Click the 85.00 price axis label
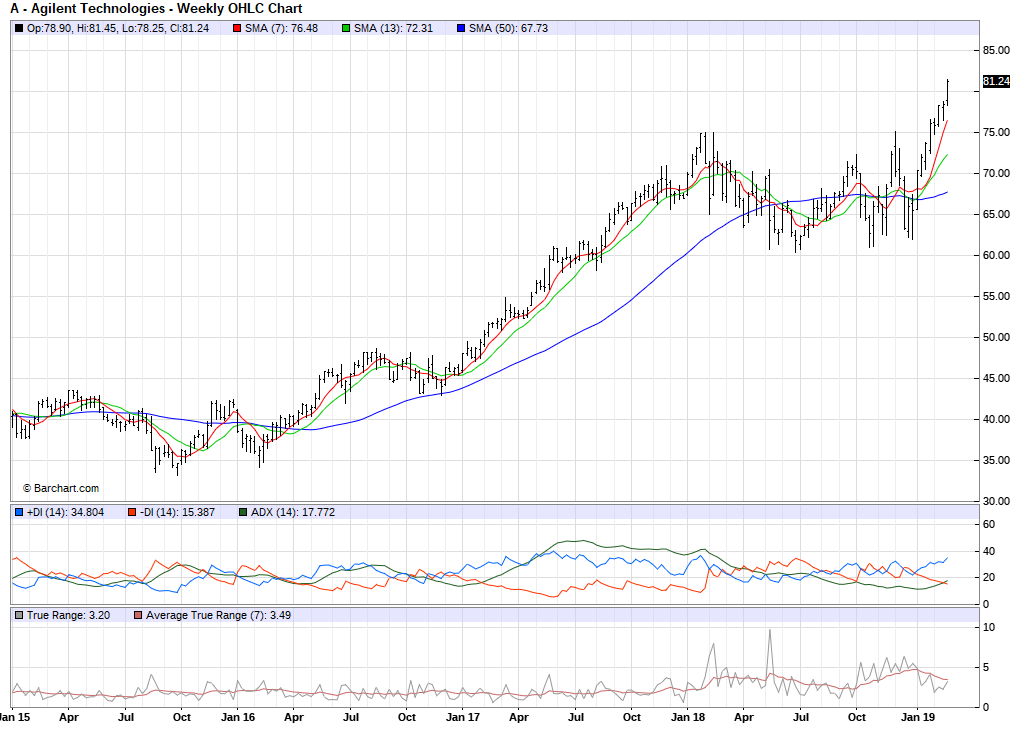Image resolution: width=1021 pixels, height=748 pixels. pyautogui.click(x=996, y=50)
